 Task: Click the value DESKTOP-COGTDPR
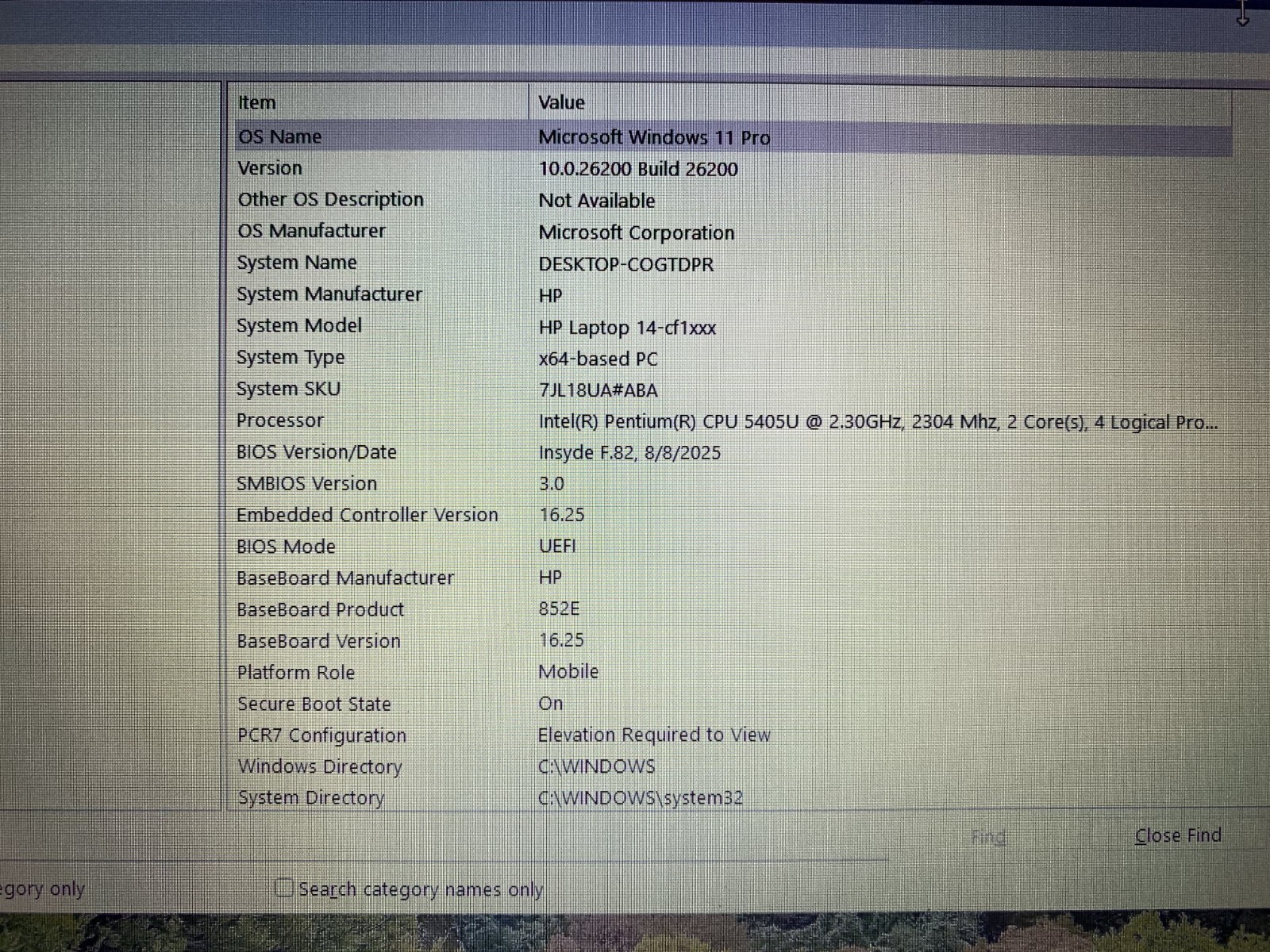pyautogui.click(x=626, y=264)
